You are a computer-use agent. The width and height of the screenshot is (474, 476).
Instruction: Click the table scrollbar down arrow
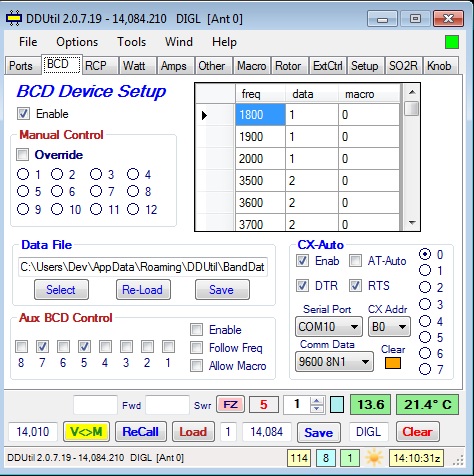click(x=412, y=223)
